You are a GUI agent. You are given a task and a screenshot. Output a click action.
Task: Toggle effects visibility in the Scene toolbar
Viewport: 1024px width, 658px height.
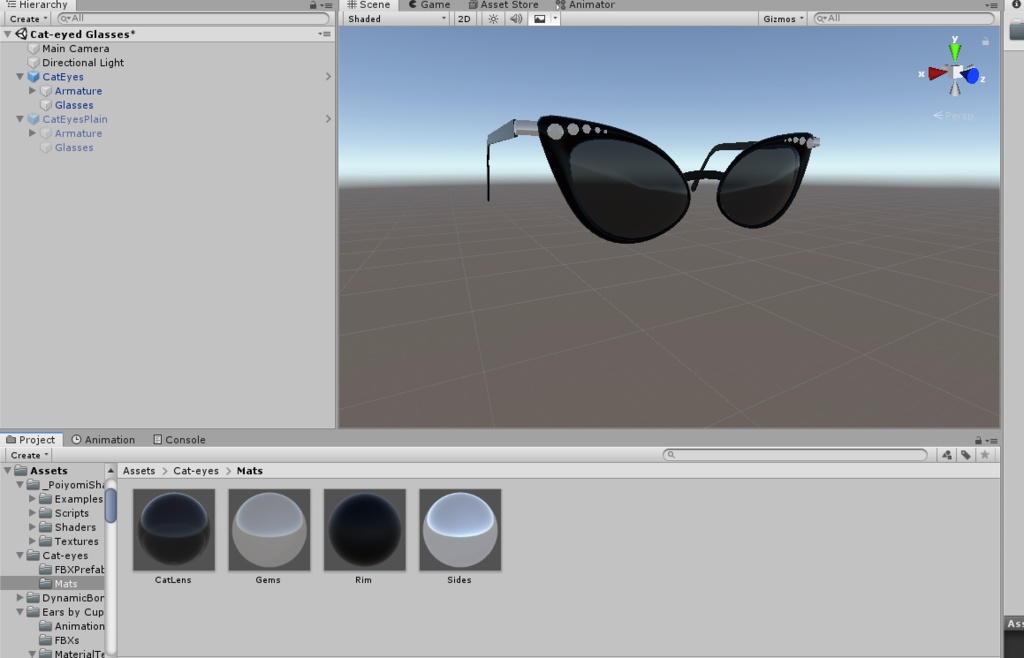(537, 18)
